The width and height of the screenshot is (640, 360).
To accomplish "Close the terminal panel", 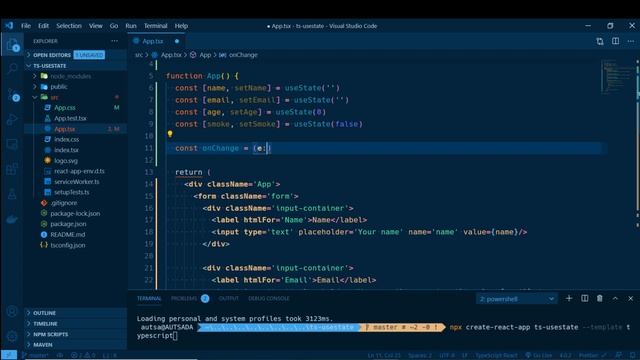I will (x=631, y=298).
